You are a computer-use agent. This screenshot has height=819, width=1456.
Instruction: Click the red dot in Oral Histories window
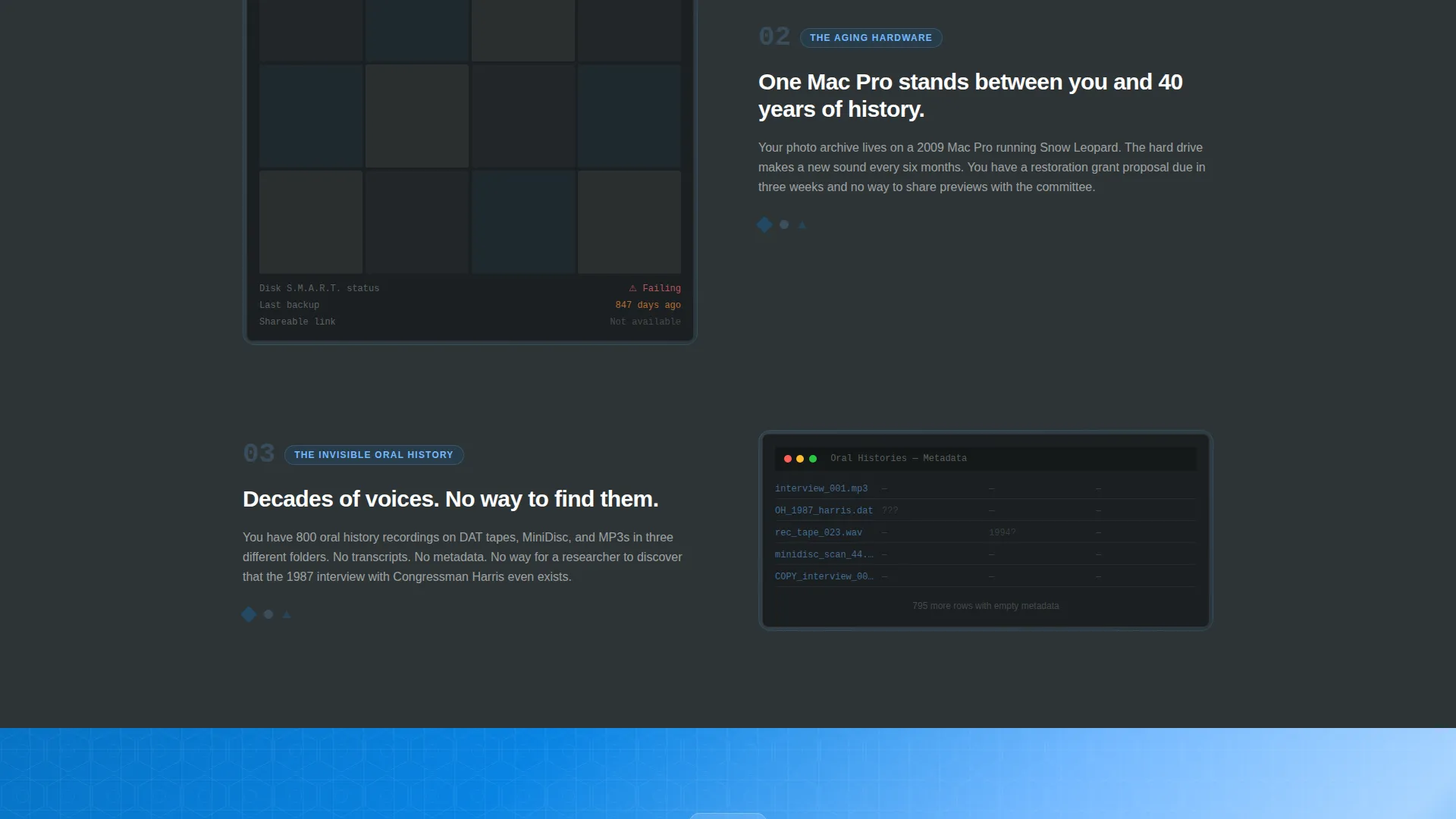pyautogui.click(x=788, y=459)
